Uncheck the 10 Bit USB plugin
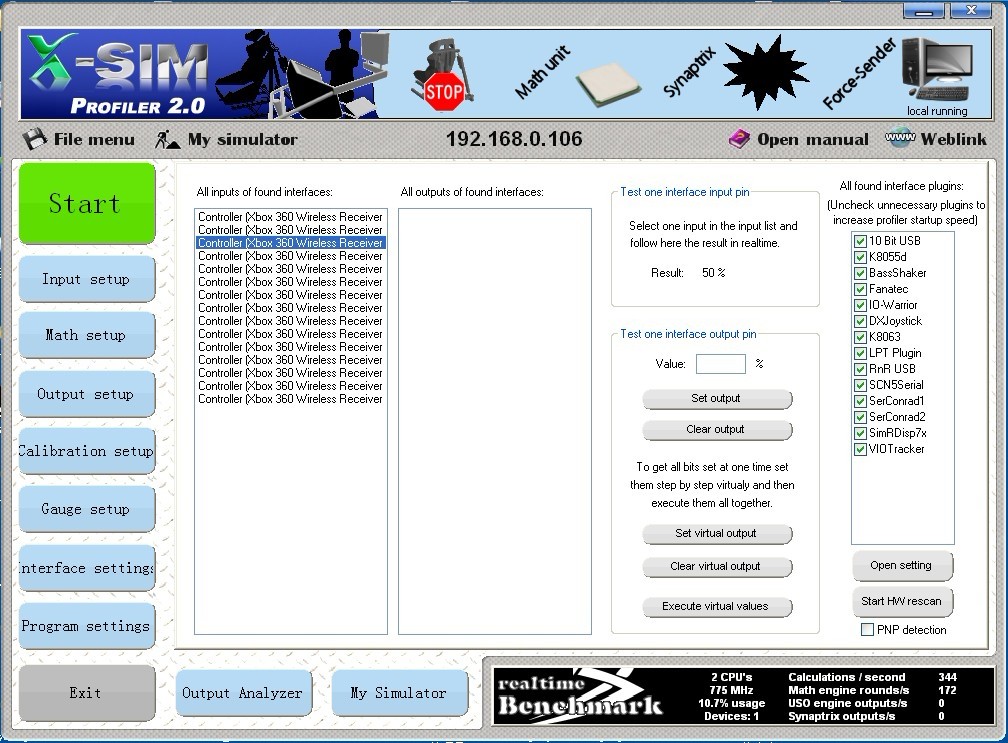The height and width of the screenshot is (743, 1008). tap(860, 241)
